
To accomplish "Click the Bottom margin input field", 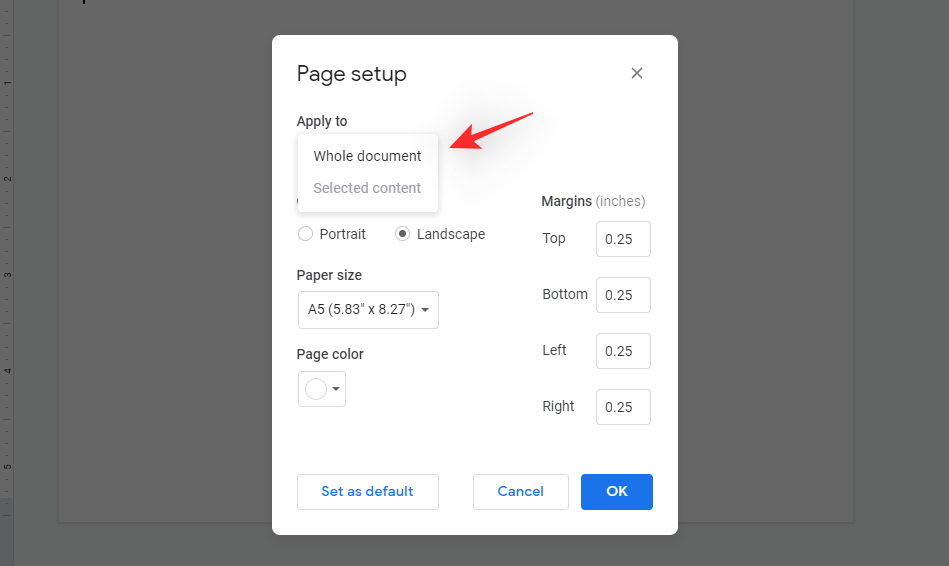I will 623,295.
